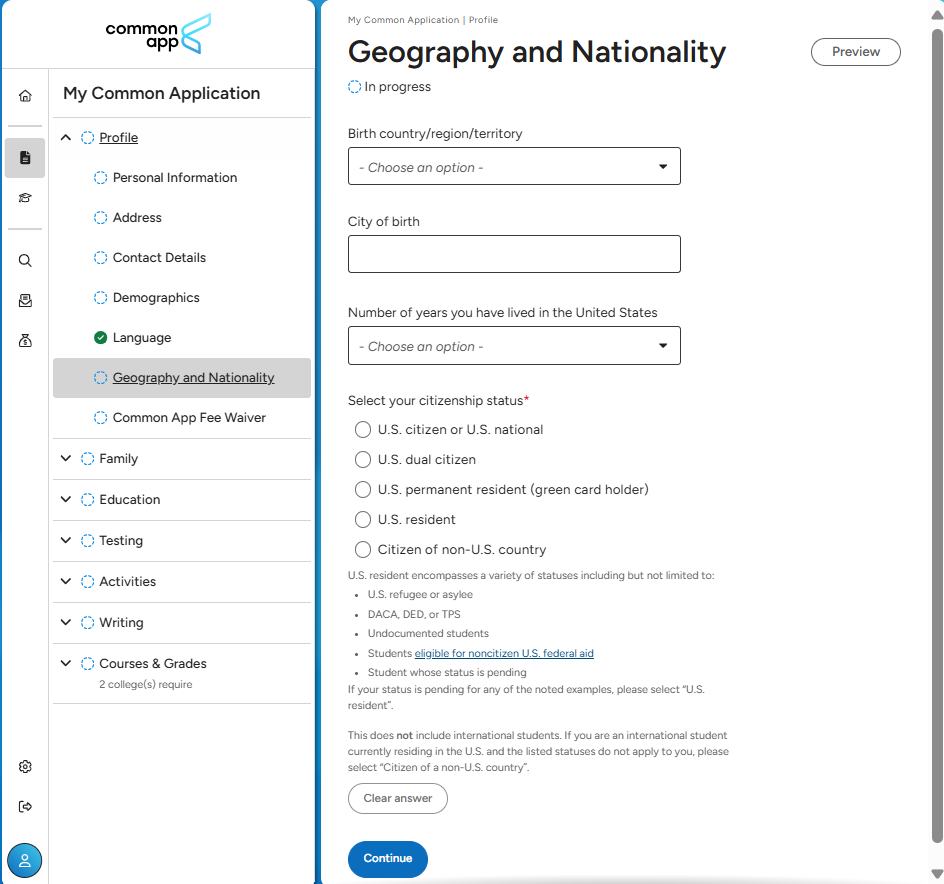The width and height of the screenshot is (944, 884).
Task: Open Birth country/region/territory dropdown
Action: pyautogui.click(x=514, y=167)
